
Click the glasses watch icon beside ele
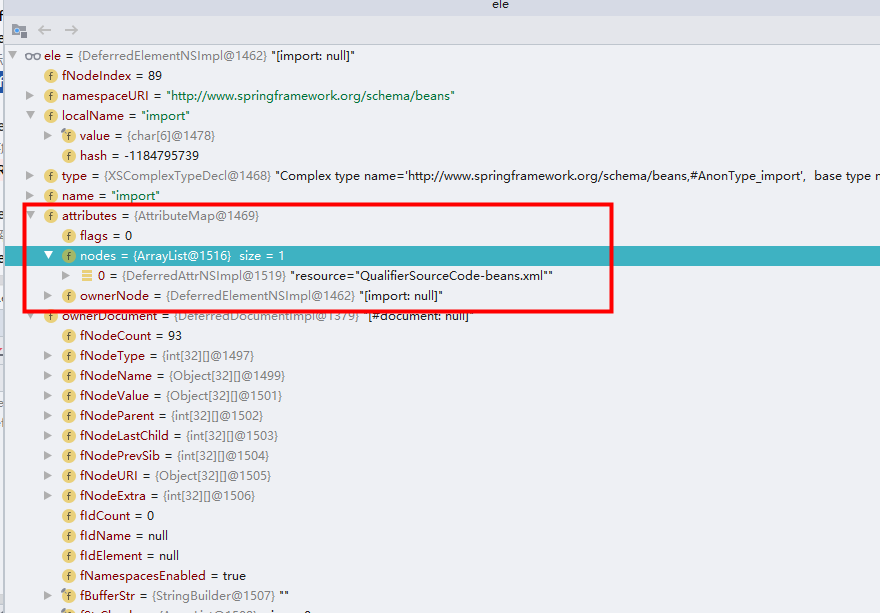[33, 56]
